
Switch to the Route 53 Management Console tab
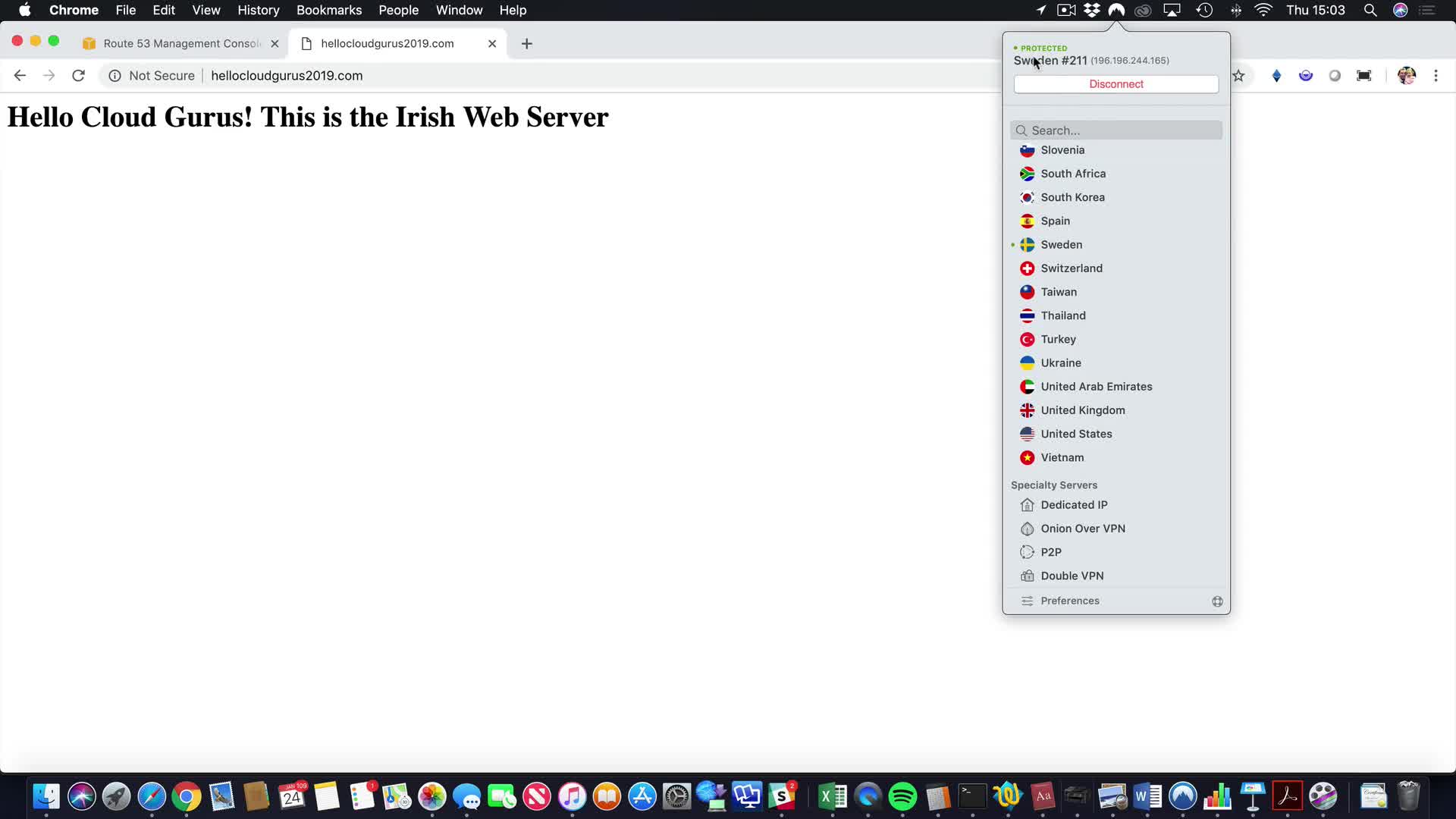click(180, 44)
